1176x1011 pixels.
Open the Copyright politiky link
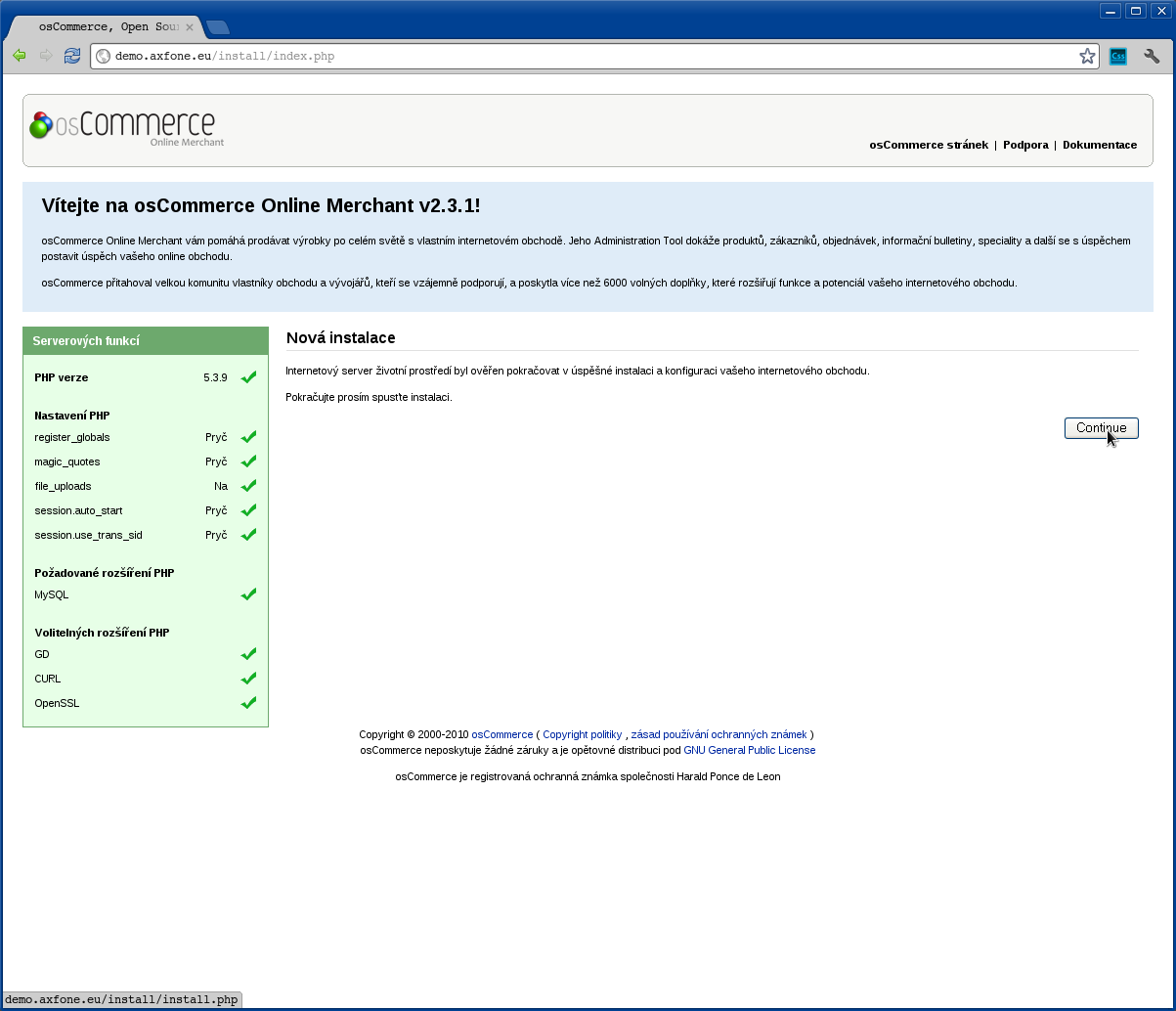583,734
